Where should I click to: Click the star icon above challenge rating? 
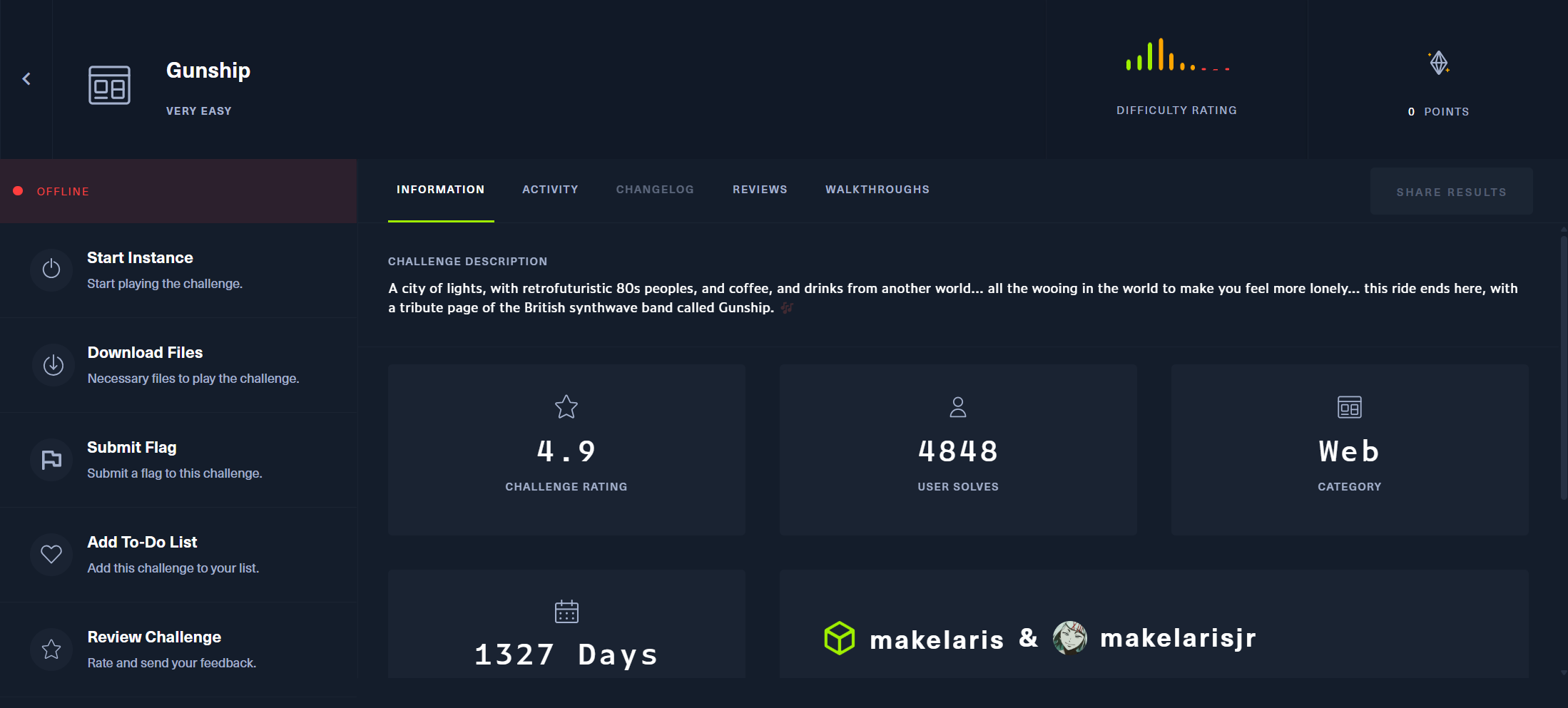click(566, 407)
